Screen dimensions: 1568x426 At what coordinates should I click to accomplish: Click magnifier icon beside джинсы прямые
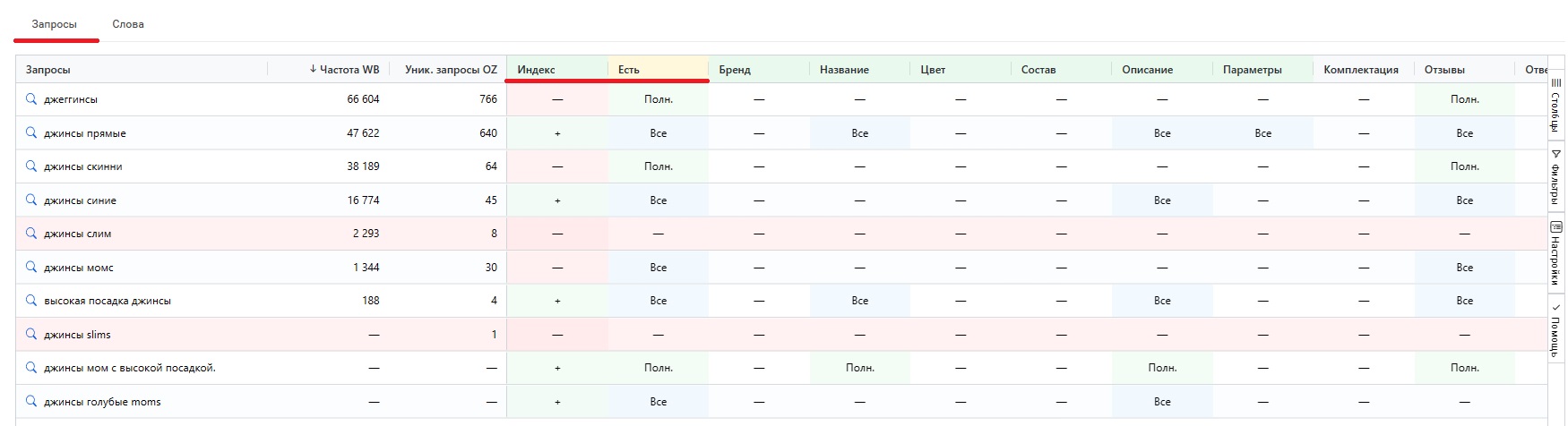31,132
